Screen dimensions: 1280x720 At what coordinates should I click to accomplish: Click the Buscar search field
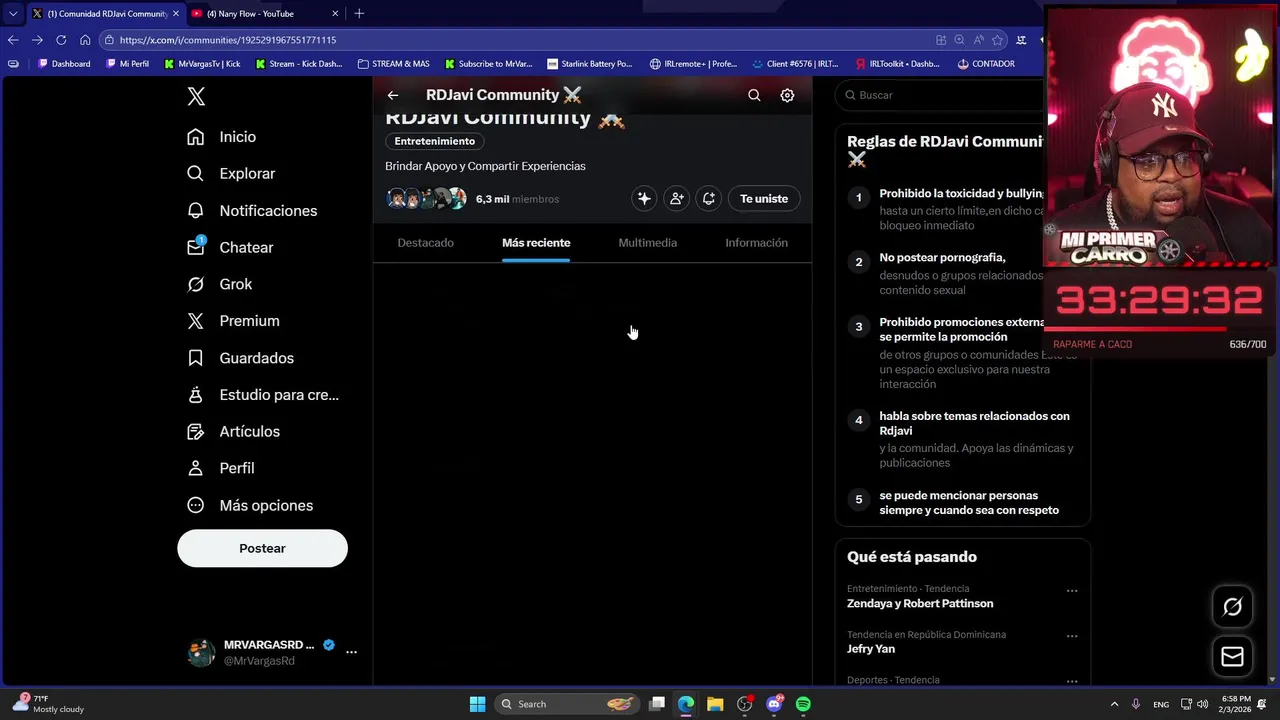tap(940, 95)
